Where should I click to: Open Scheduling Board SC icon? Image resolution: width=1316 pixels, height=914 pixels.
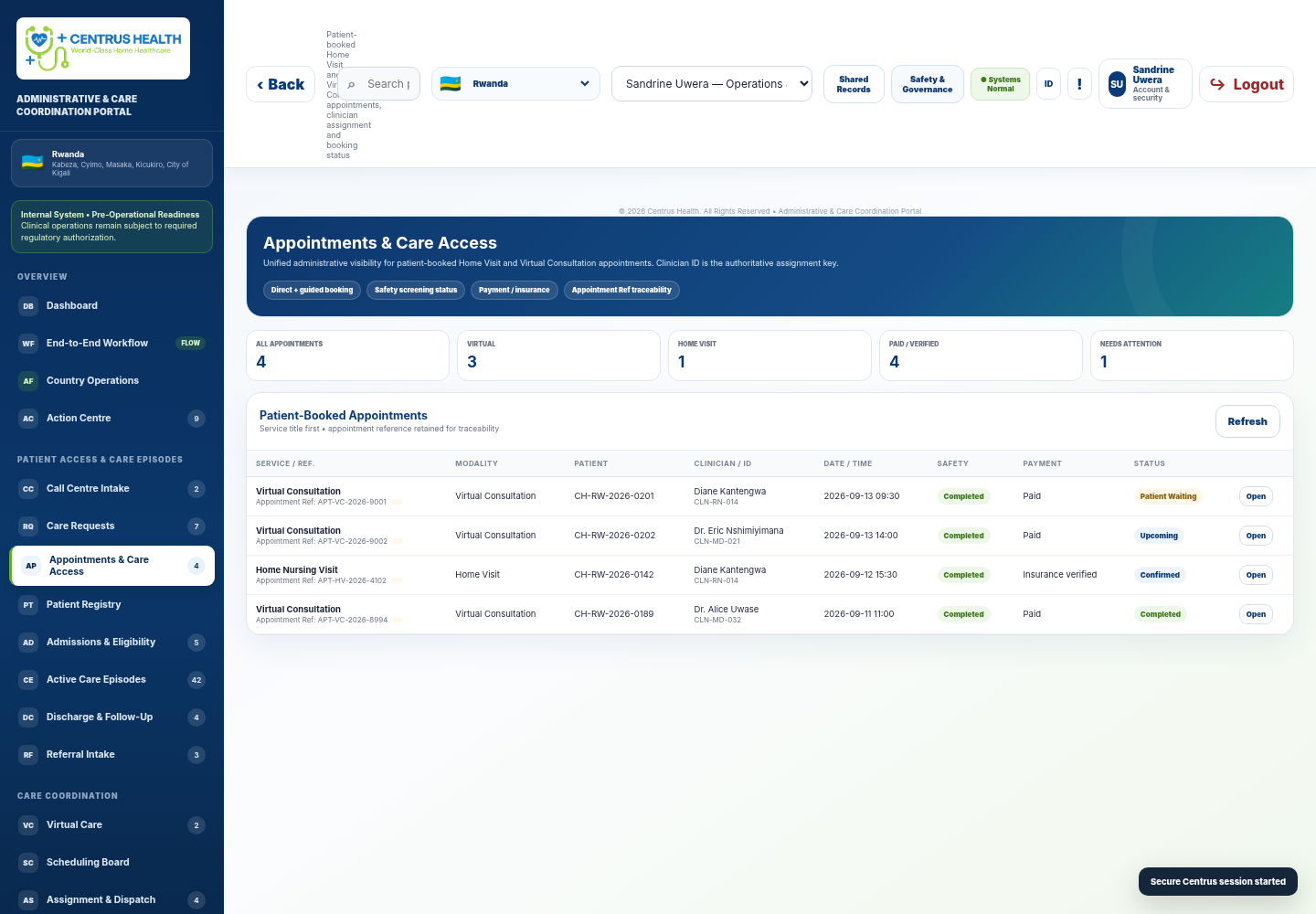28,863
